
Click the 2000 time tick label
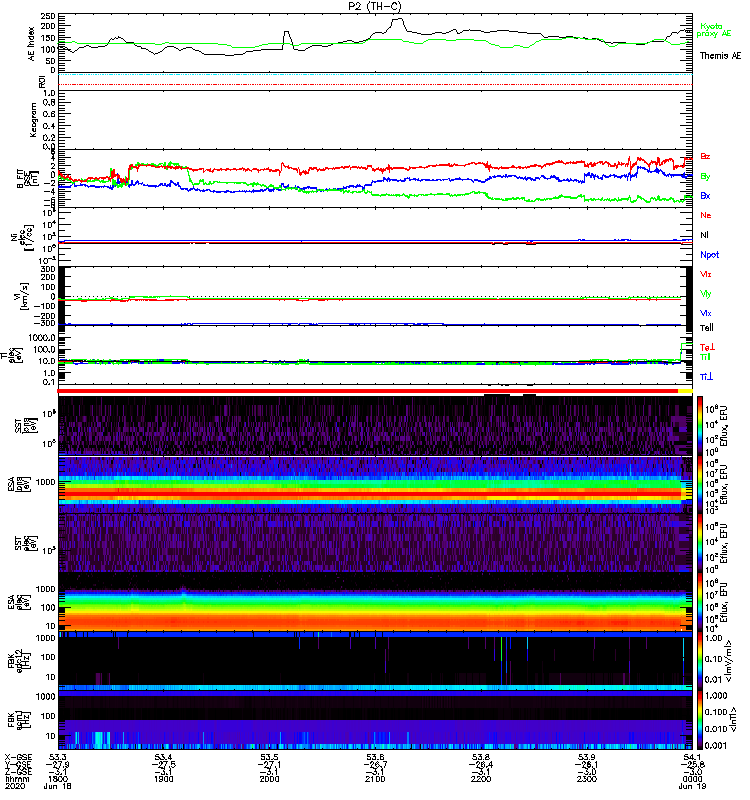coord(269,779)
